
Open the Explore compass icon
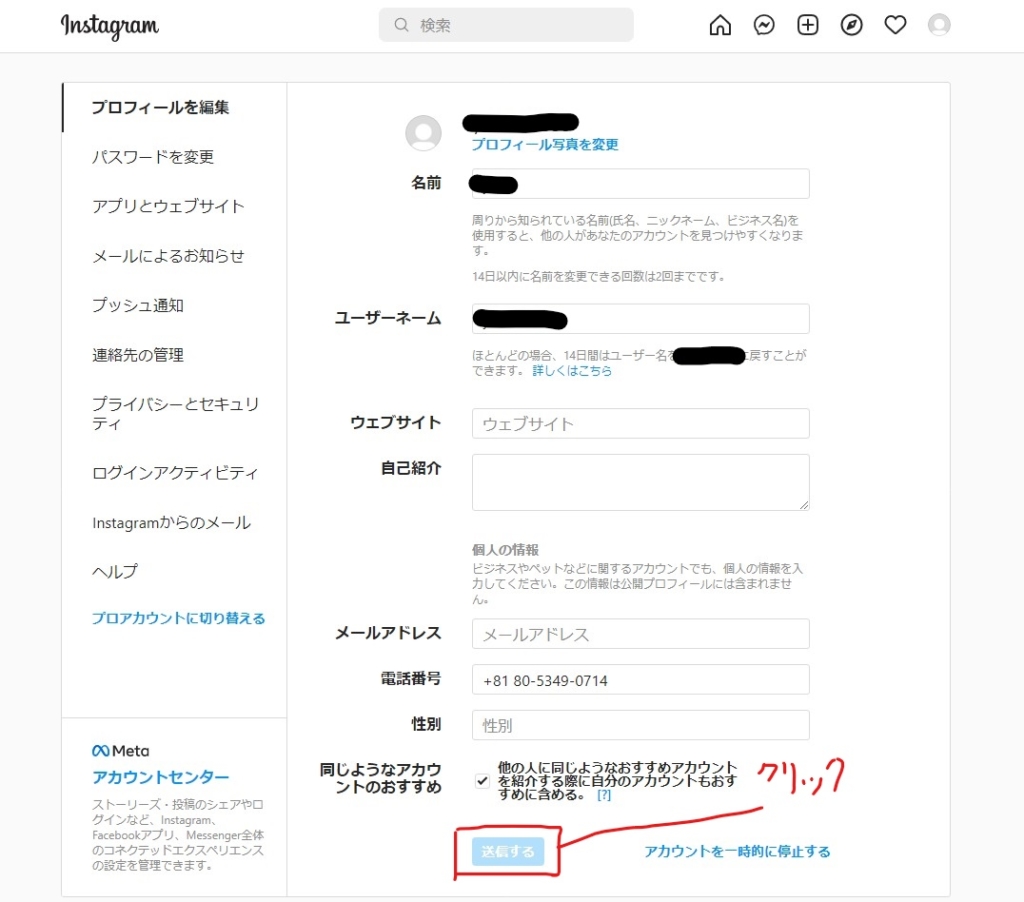[851, 26]
